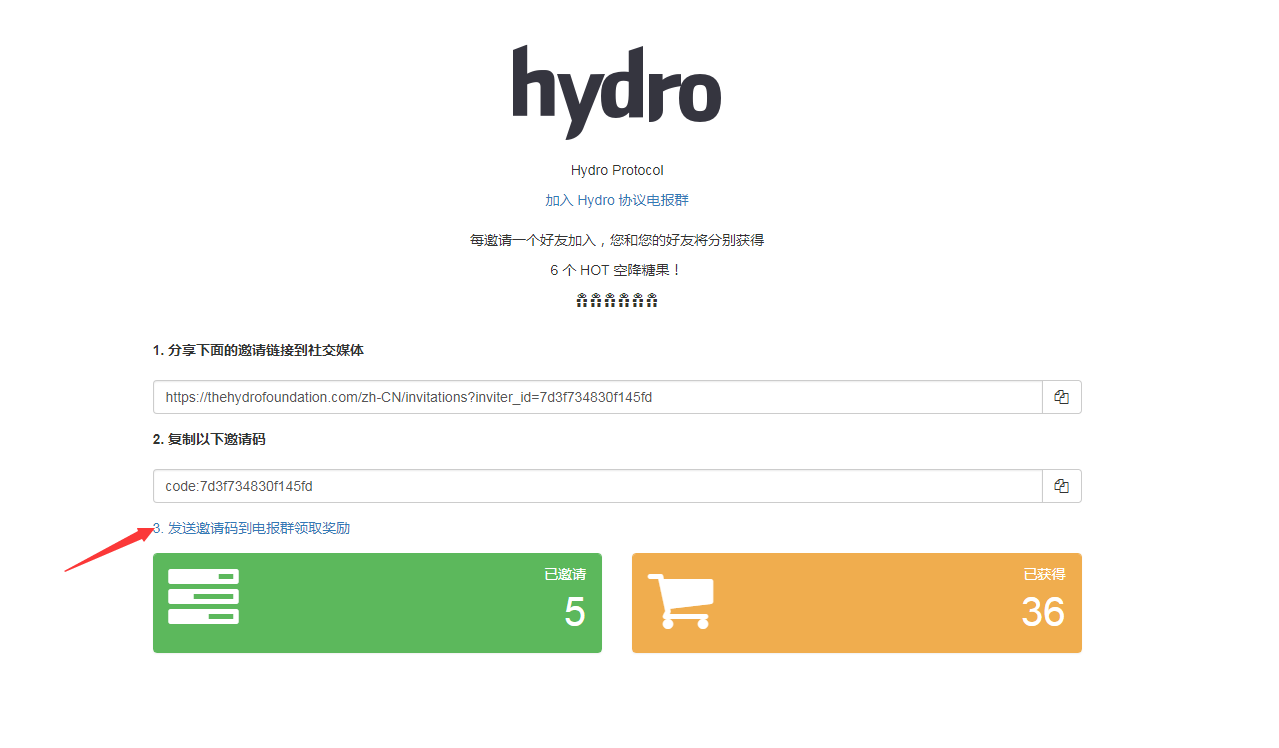
Task: Select the invitation URL input field
Action: tap(598, 397)
